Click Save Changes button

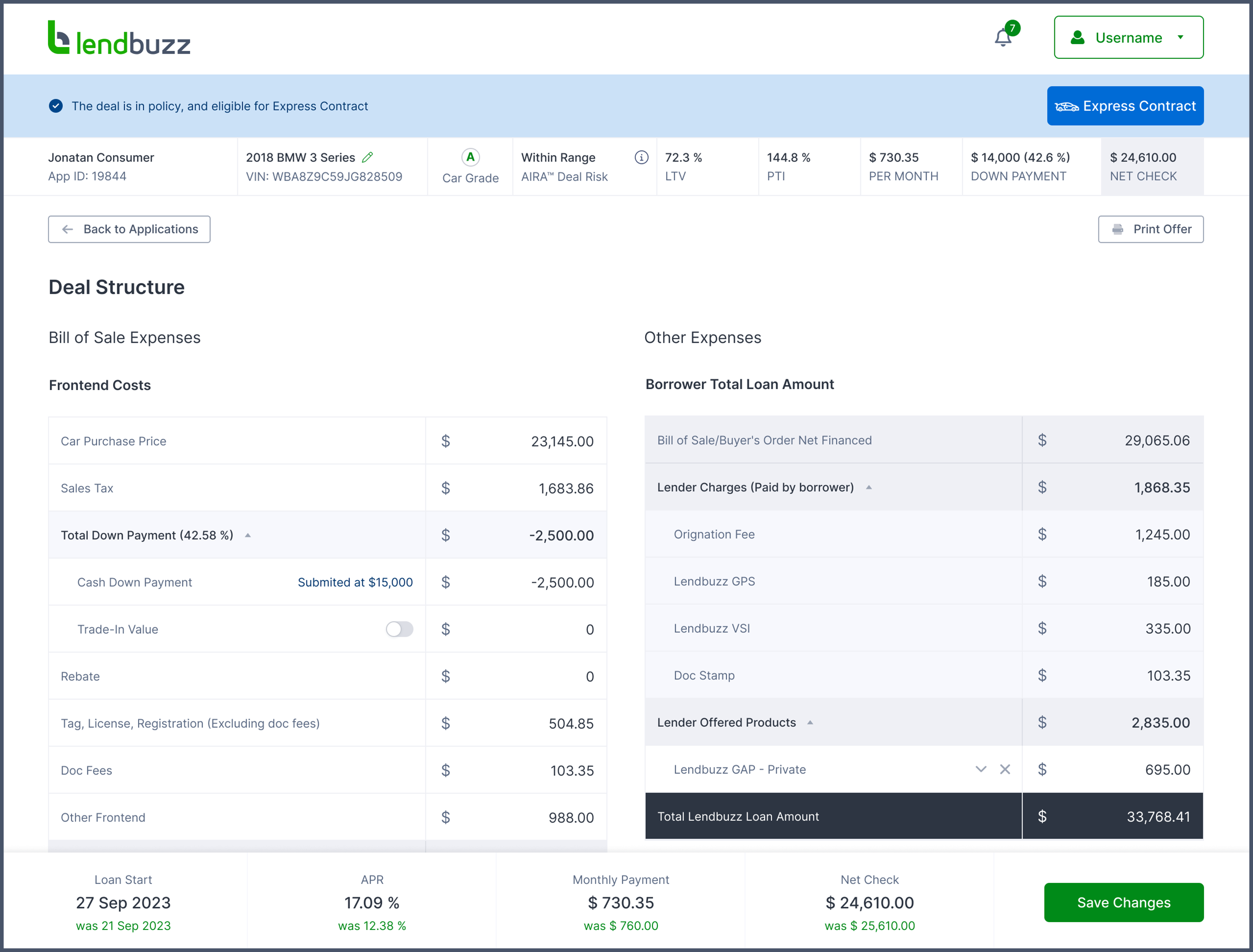pos(1124,902)
